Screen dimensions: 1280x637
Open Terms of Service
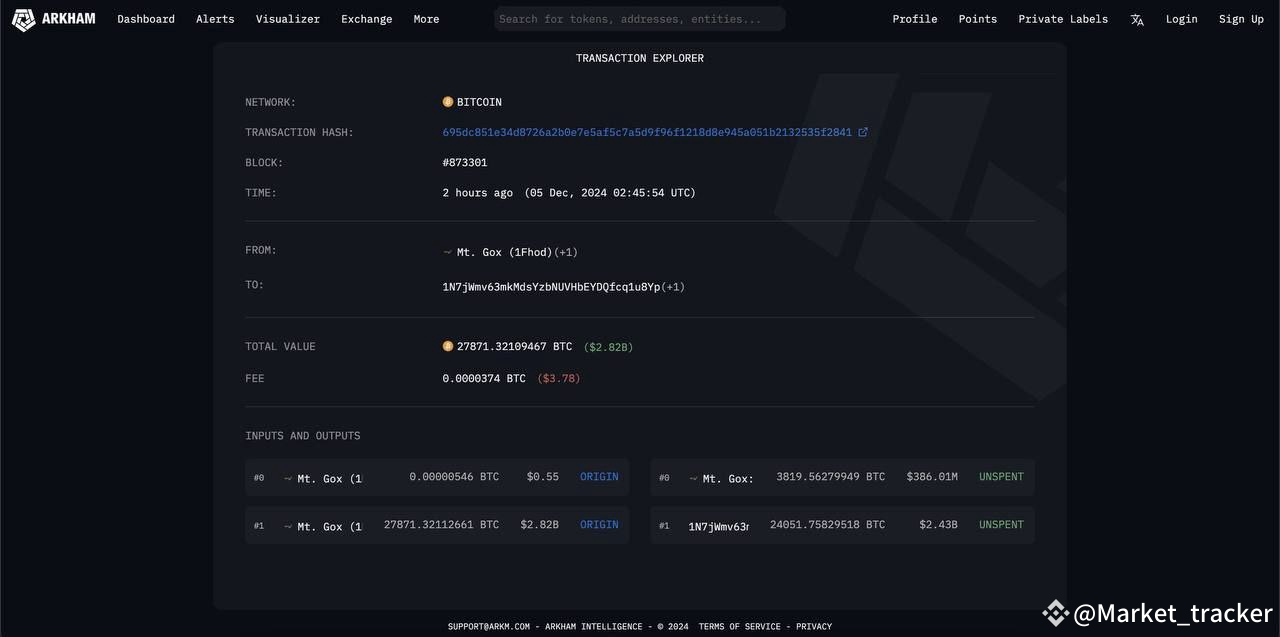pos(739,627)
